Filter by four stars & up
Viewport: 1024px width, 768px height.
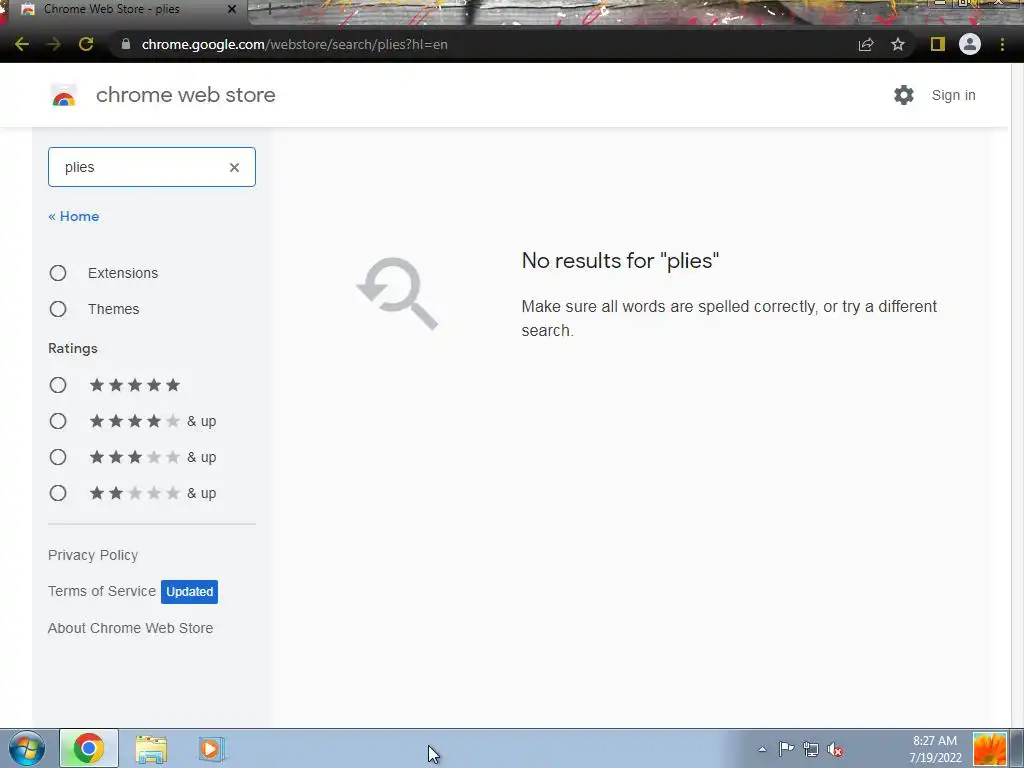pyautogui.click(x=58, y=421)
